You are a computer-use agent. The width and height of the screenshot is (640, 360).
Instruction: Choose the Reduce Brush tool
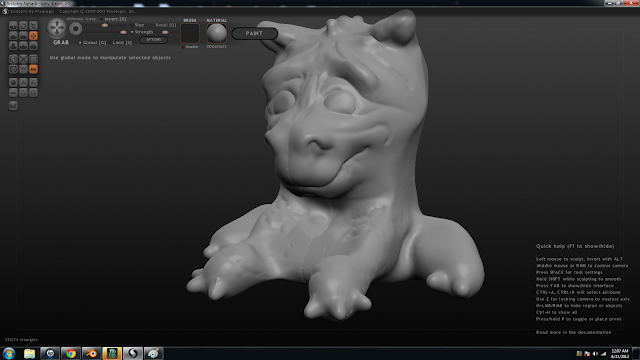pyautogui.click(x=13, y=59)
